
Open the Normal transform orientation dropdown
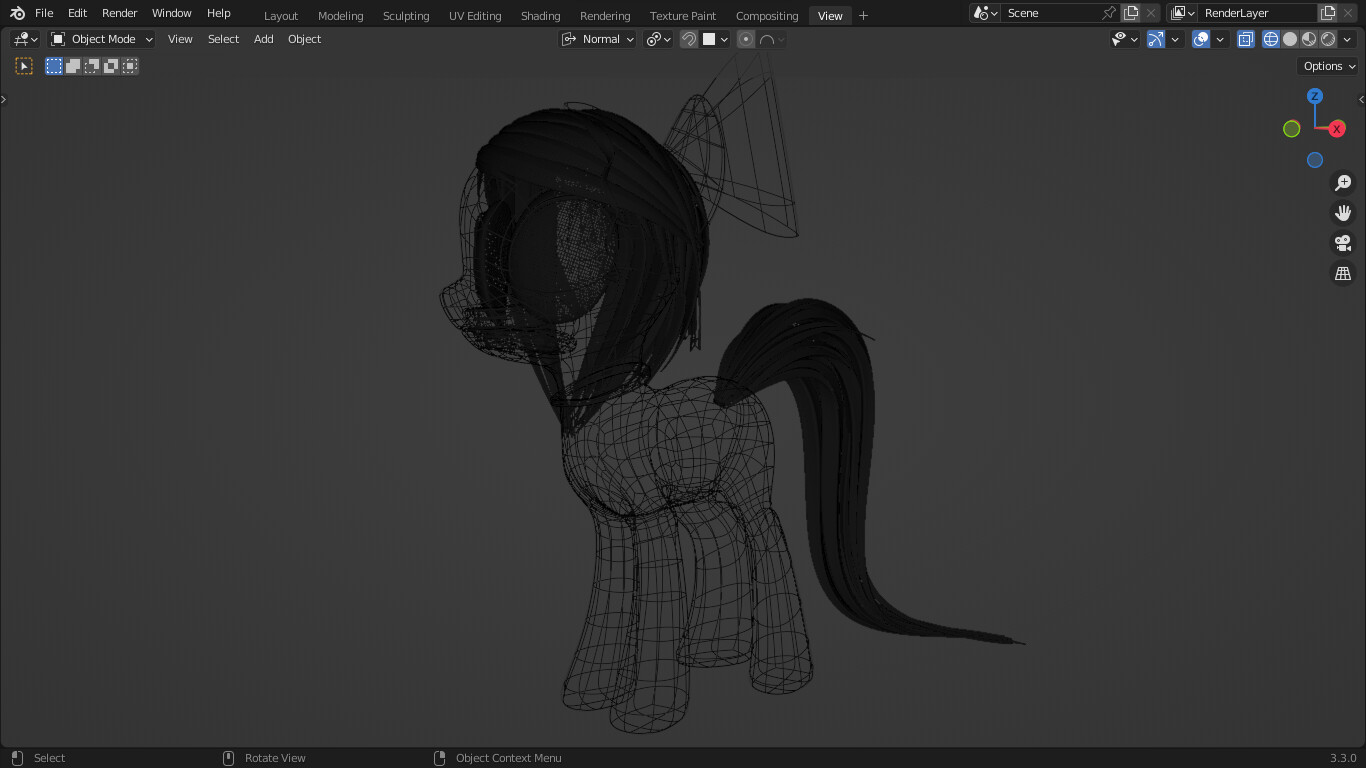coord(598,39)
